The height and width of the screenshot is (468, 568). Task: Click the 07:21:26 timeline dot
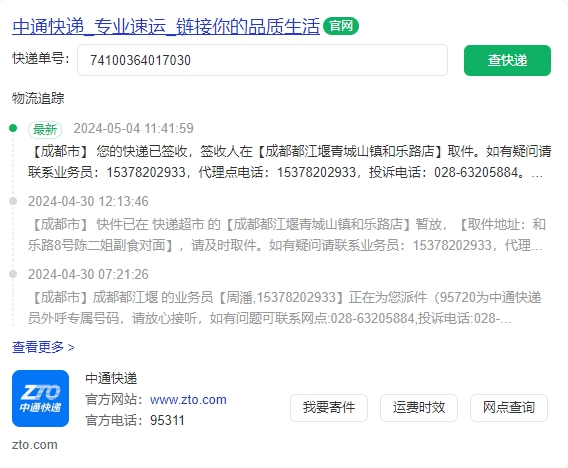(x=13, y=274)
